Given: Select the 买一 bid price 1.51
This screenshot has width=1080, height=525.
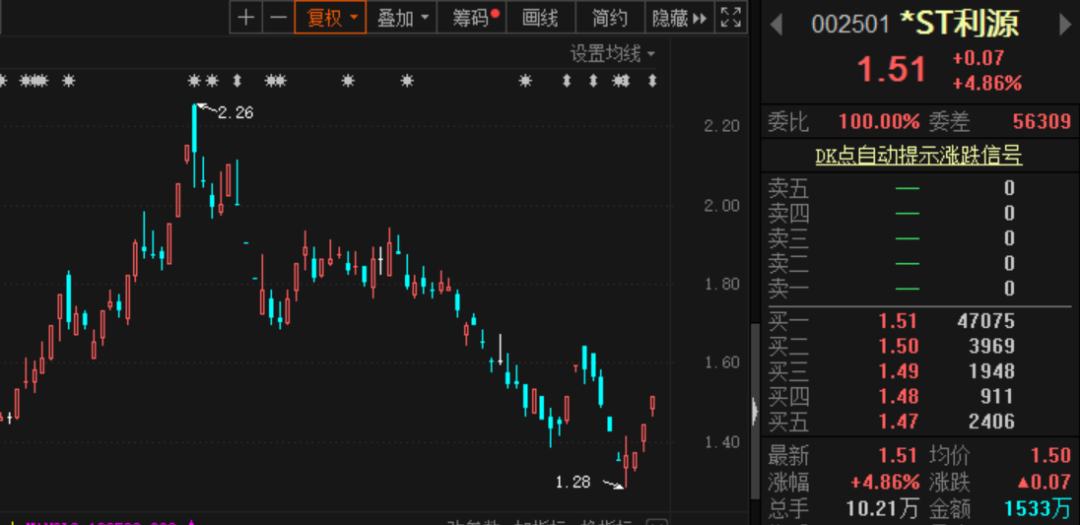Looking at the screenshot, I should click(898, 320).
